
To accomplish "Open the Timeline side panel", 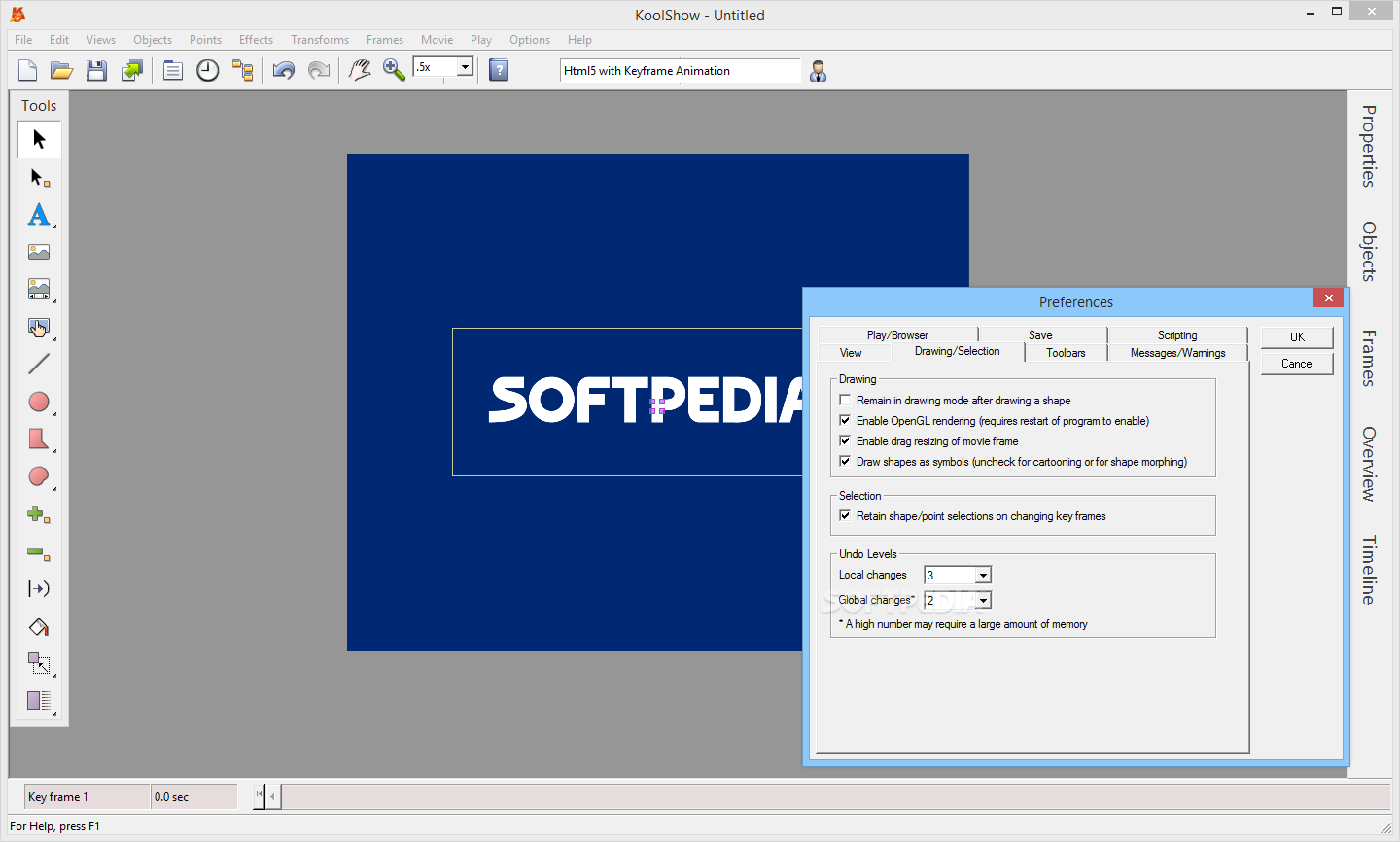I will click(x=1369, y=570).
